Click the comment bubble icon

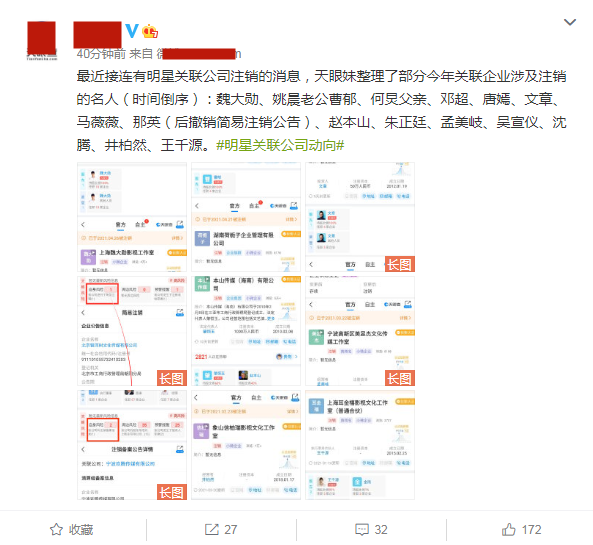362,529
